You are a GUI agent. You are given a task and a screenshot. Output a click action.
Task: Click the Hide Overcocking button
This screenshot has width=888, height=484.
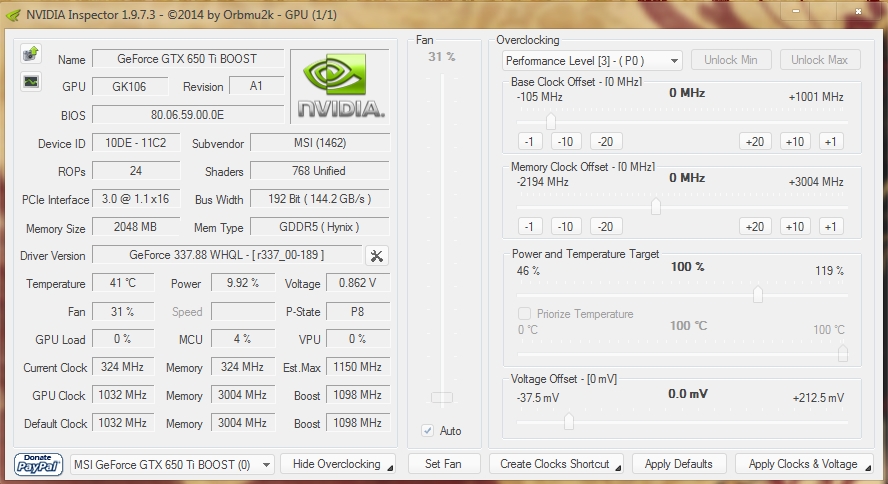pos(338,464)
